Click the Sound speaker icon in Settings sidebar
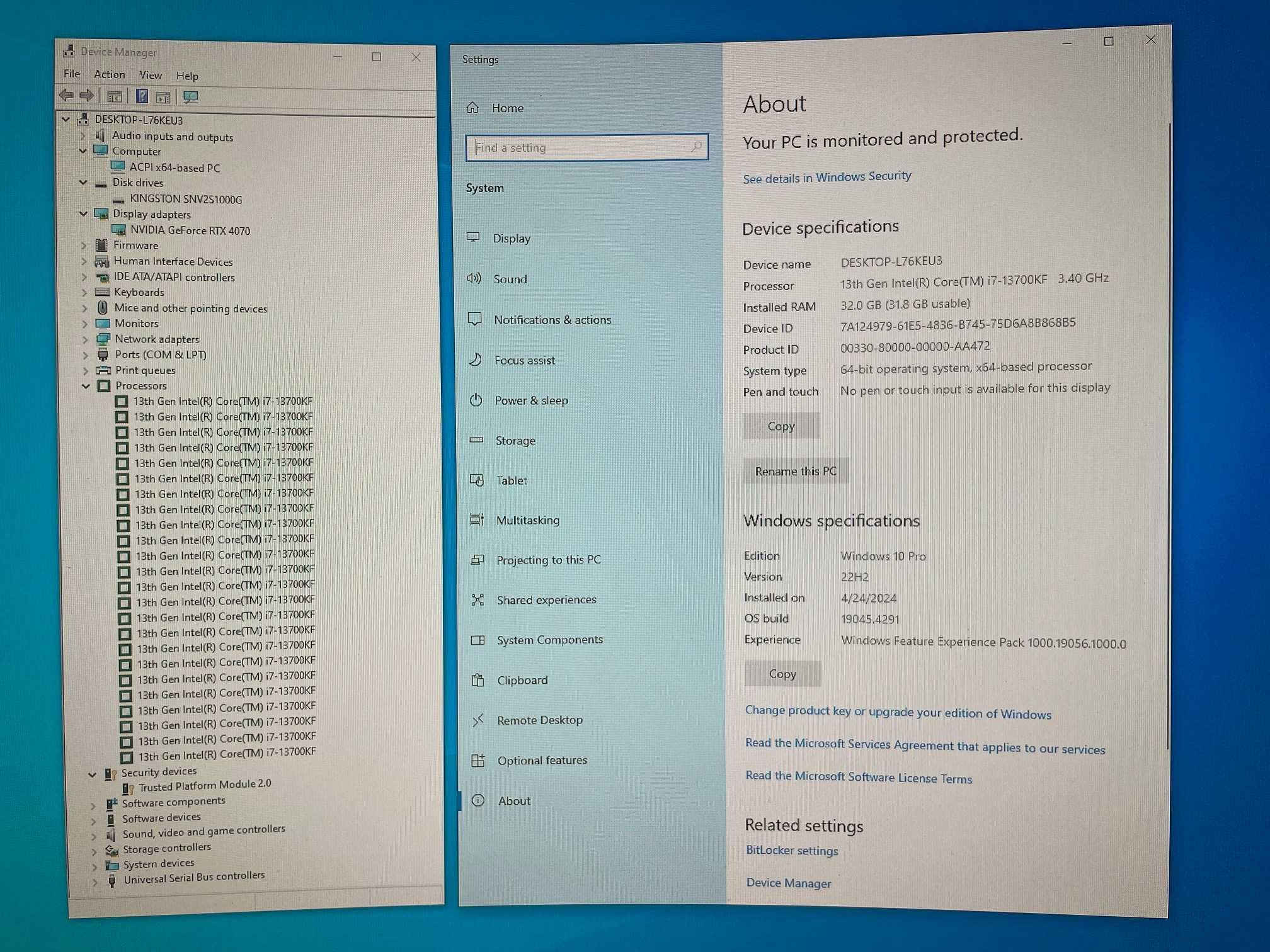Screen dimensions: 1270x952 [x=474, y=278]
